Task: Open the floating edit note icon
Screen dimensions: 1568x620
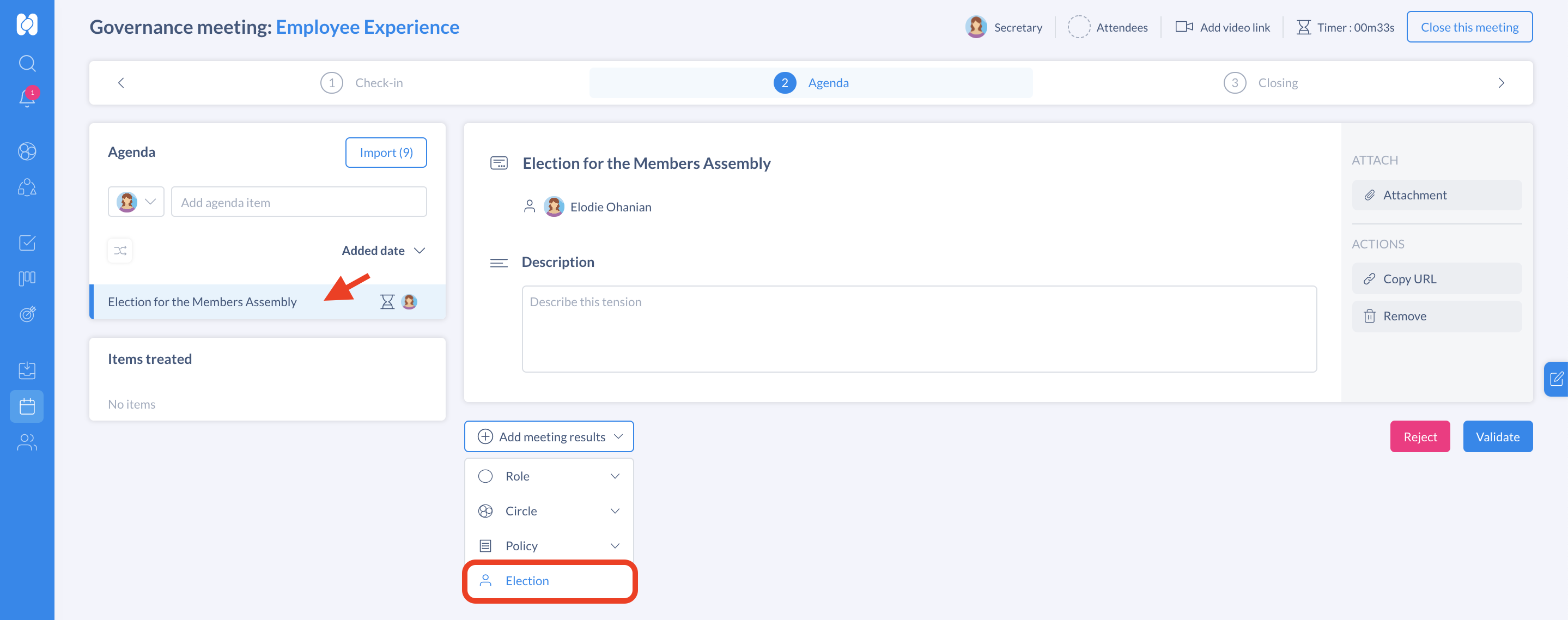Action: (x=1556, y=379)
